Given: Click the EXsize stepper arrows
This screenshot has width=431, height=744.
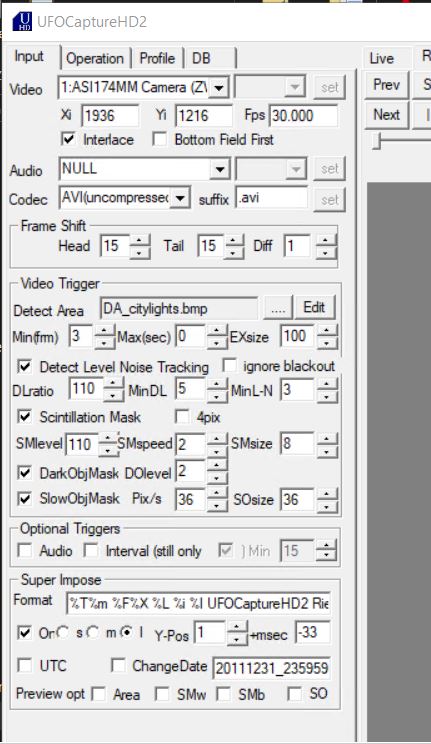Looking at the screenshot, I should point(327,337).
